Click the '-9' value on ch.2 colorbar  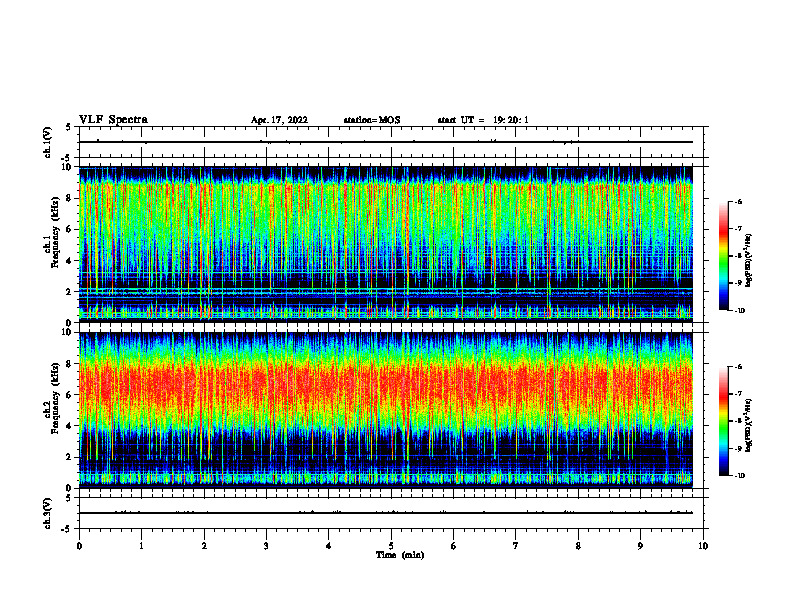[738, 448]
